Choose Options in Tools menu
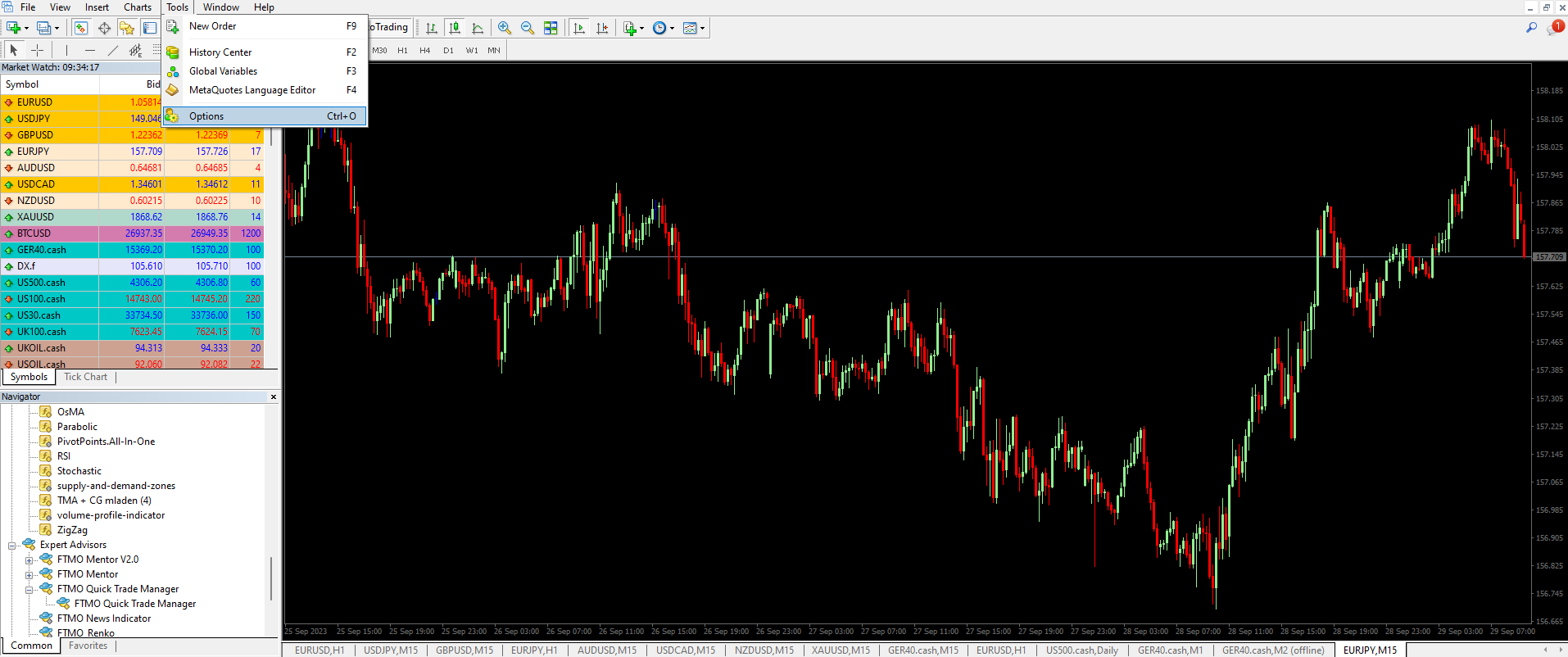1568x657 pixels. point(264,116)
